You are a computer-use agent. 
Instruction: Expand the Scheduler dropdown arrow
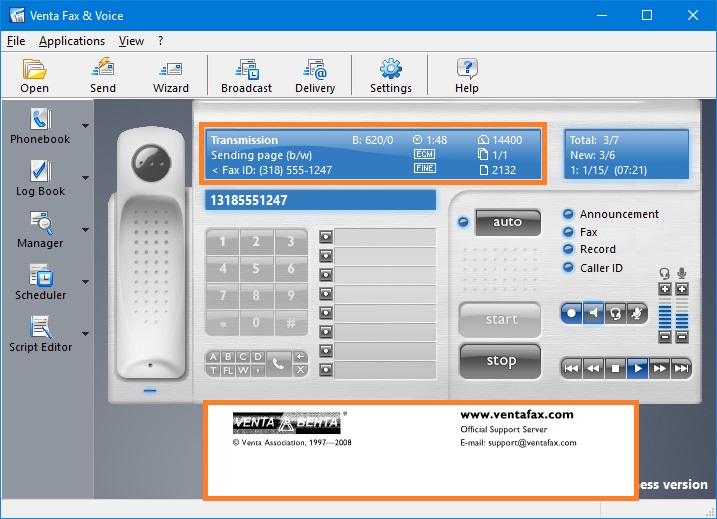point(86,282)
